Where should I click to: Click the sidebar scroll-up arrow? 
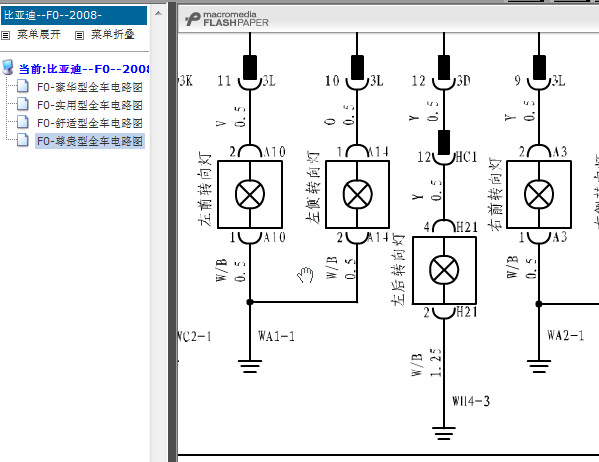158,14
